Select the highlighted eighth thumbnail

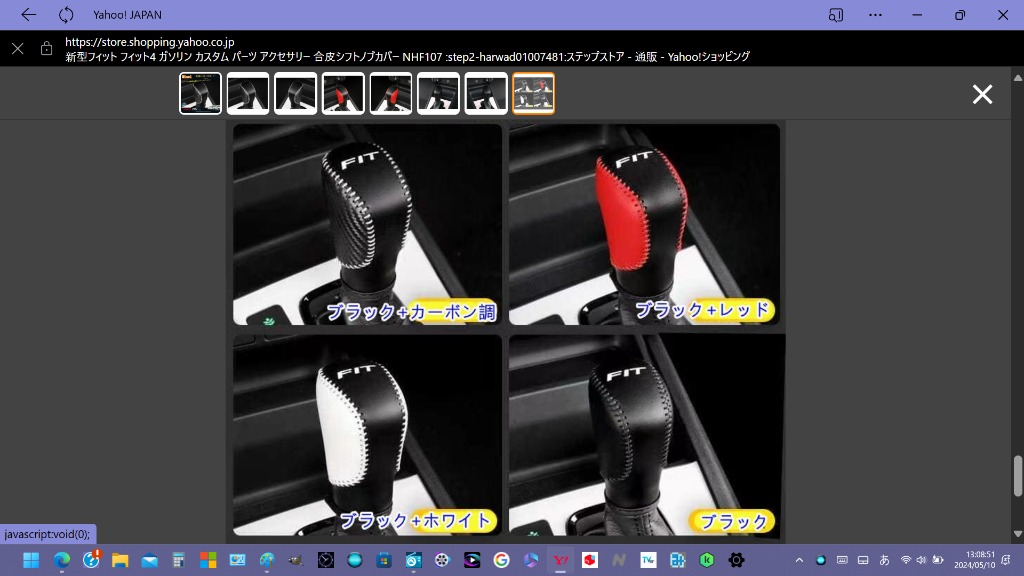(534, 93)
